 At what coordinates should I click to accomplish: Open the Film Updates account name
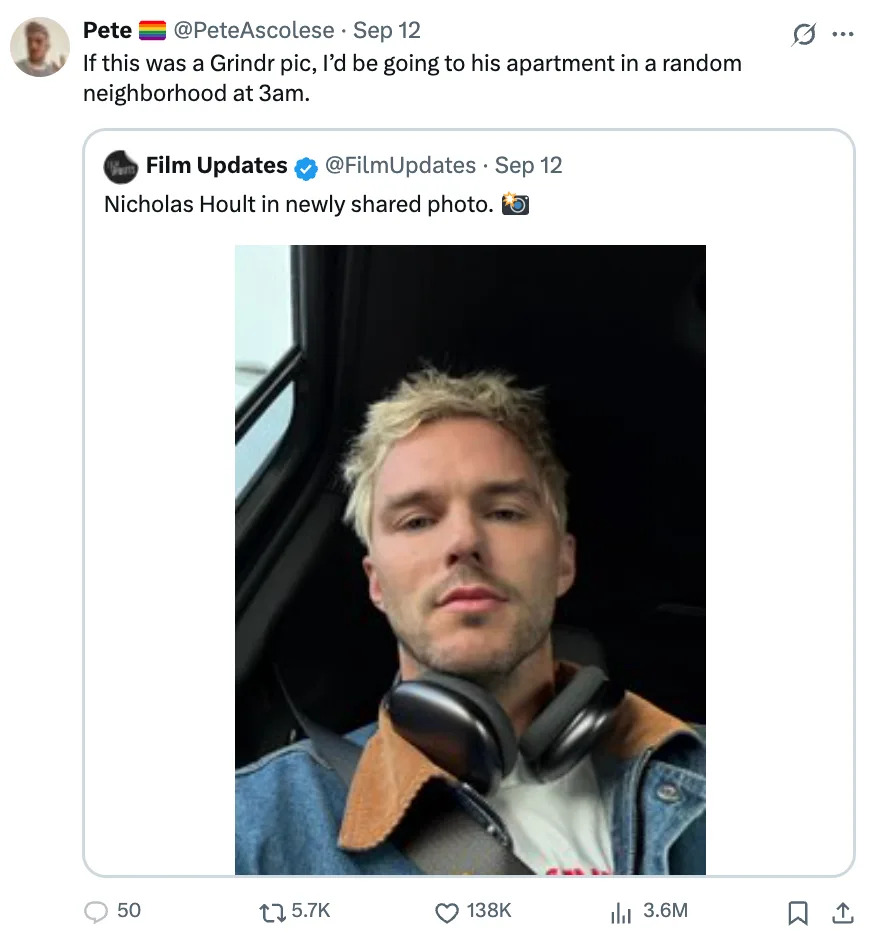point(216,165)
